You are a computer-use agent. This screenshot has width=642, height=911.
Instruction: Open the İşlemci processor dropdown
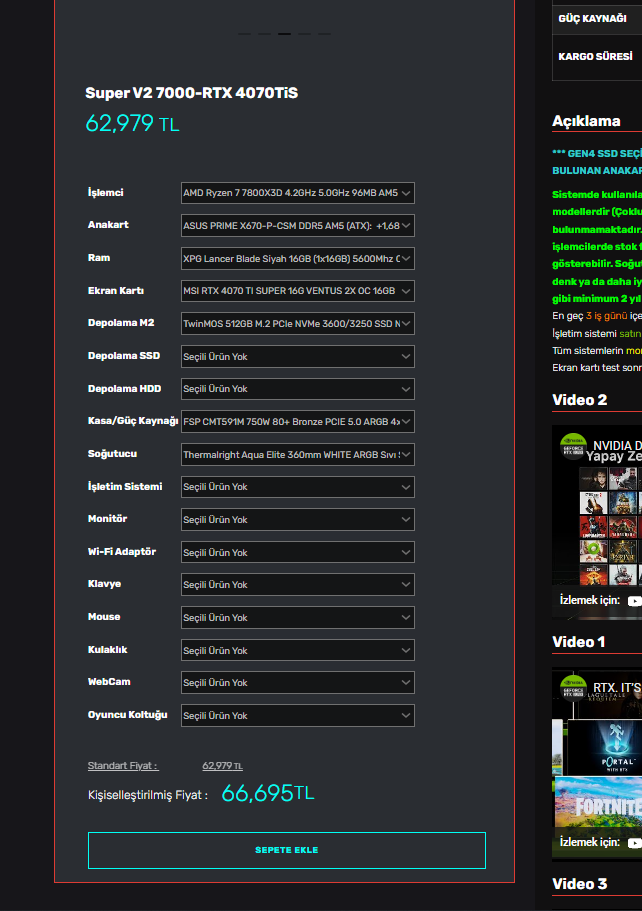coord(297,193)
